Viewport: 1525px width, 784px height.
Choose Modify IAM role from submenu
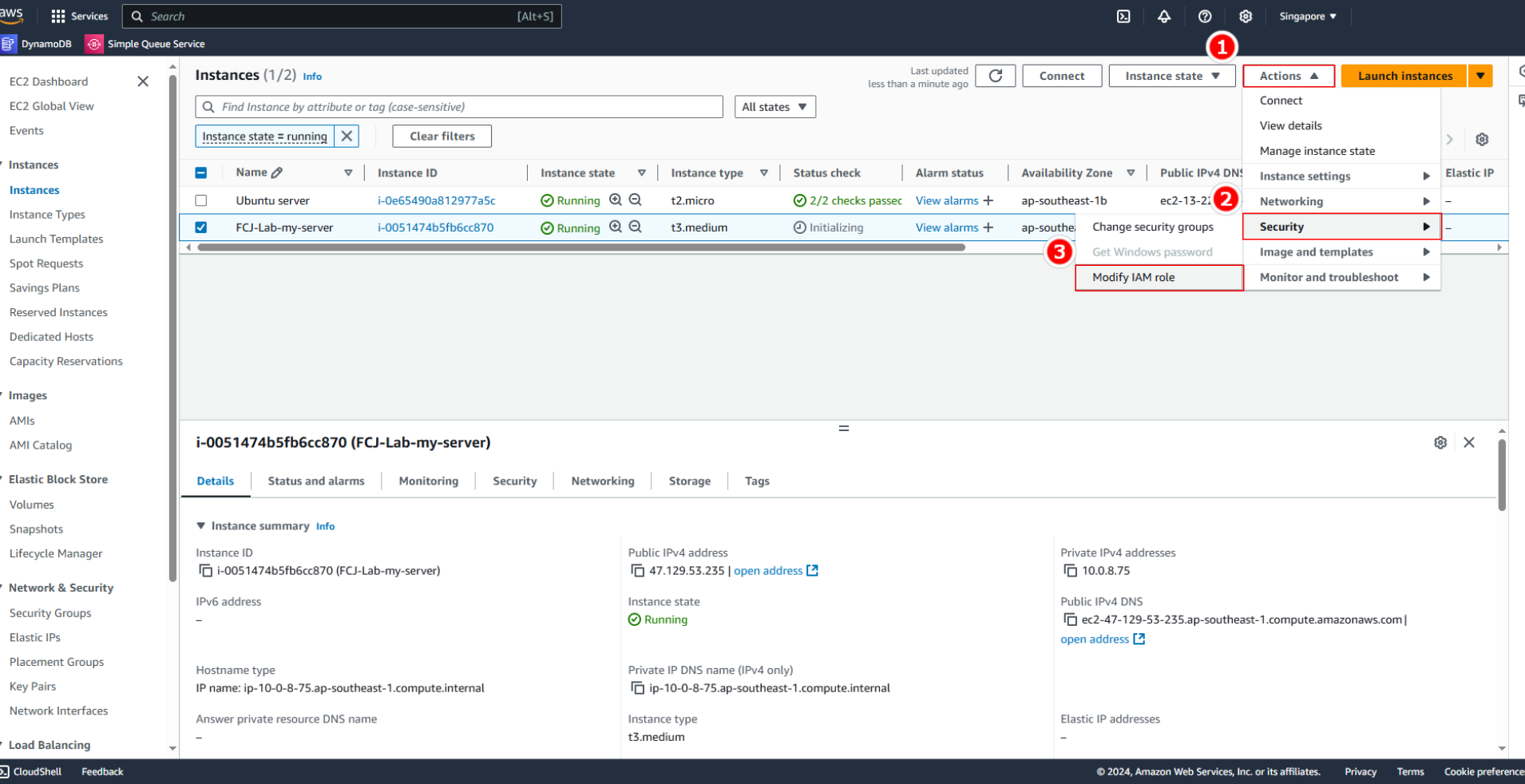(x=1159, y=278)
